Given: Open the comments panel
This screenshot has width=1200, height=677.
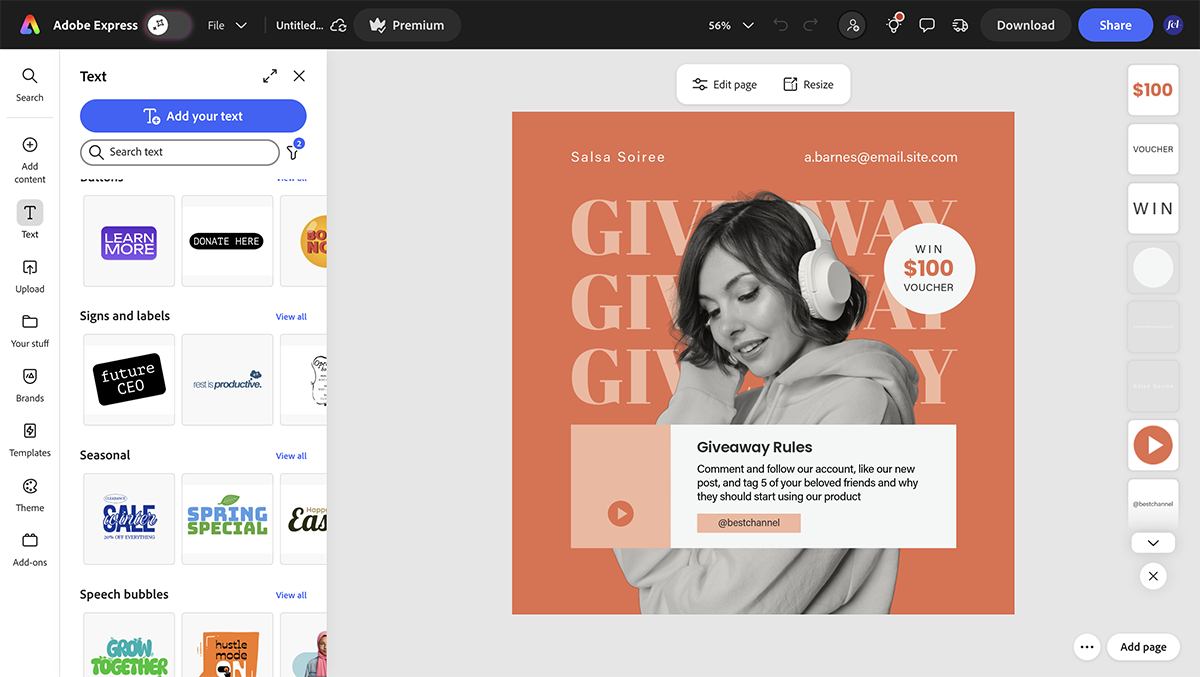Looking at the screenshot, I should pyautogui.click(x=926, y=24).
